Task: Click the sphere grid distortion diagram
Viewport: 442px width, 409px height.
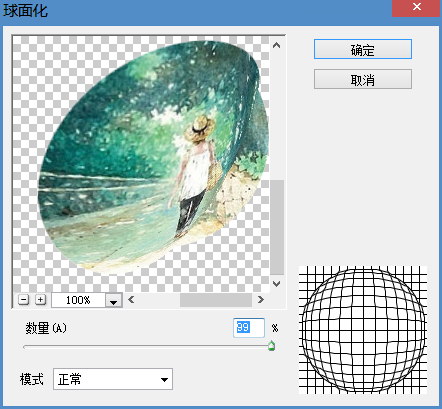Action: (363, 330)
